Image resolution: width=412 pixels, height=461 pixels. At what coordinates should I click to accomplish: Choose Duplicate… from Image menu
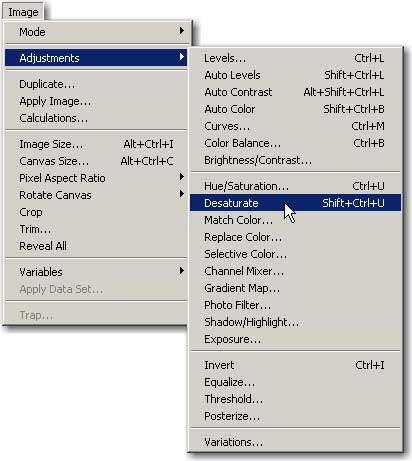point(96,84)
